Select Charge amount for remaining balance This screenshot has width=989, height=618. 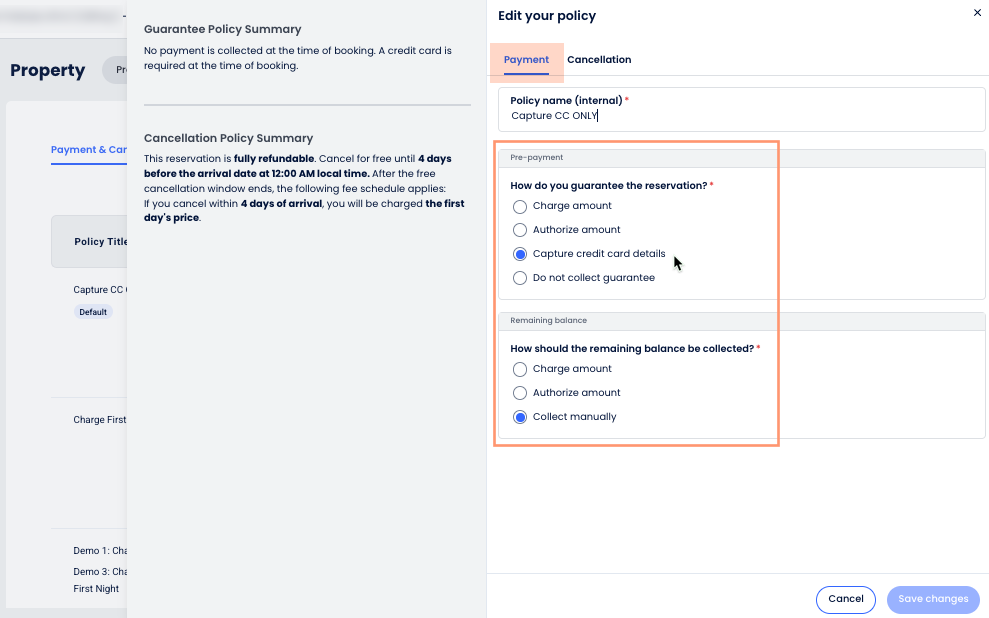(x=520, y=369)
